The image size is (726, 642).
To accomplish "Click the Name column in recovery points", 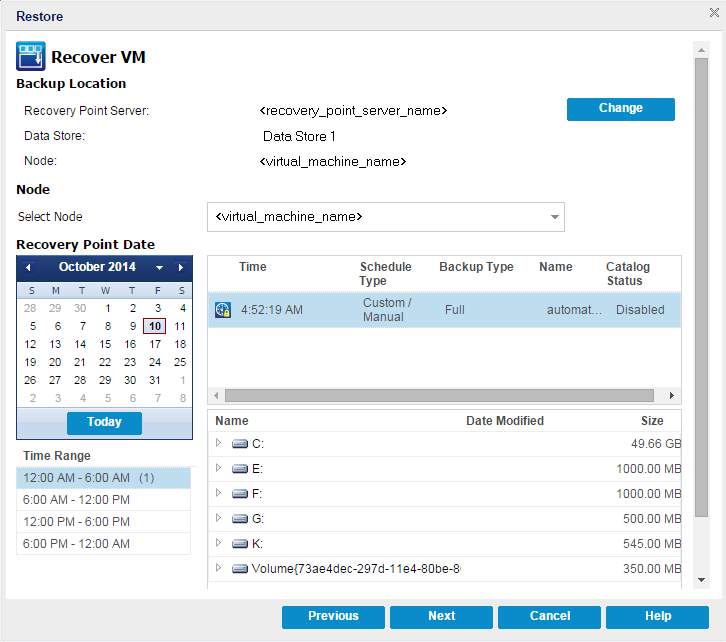I will pyautogui.click(x=556, y=267).
